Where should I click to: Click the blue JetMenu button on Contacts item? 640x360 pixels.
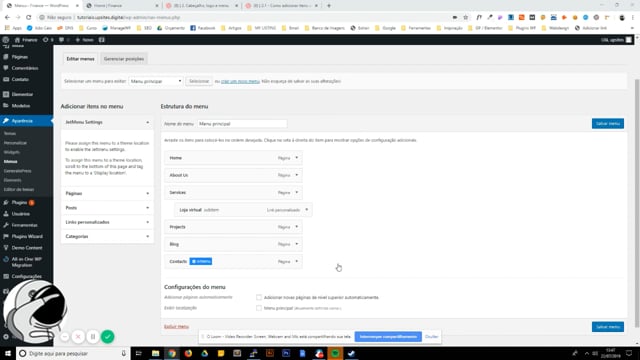pos(200,261)
